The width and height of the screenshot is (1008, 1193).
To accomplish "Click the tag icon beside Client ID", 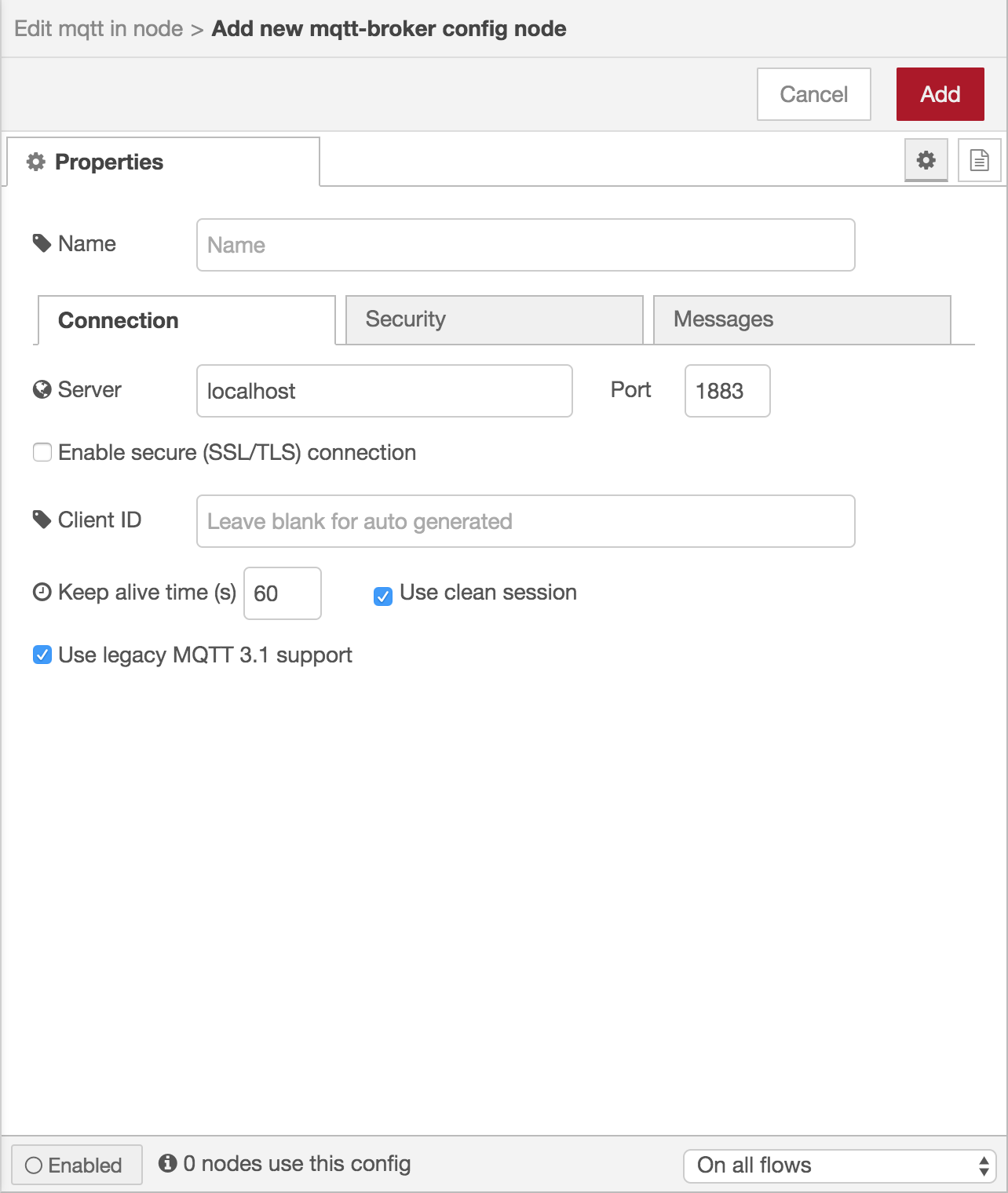I will pos(42,519).
